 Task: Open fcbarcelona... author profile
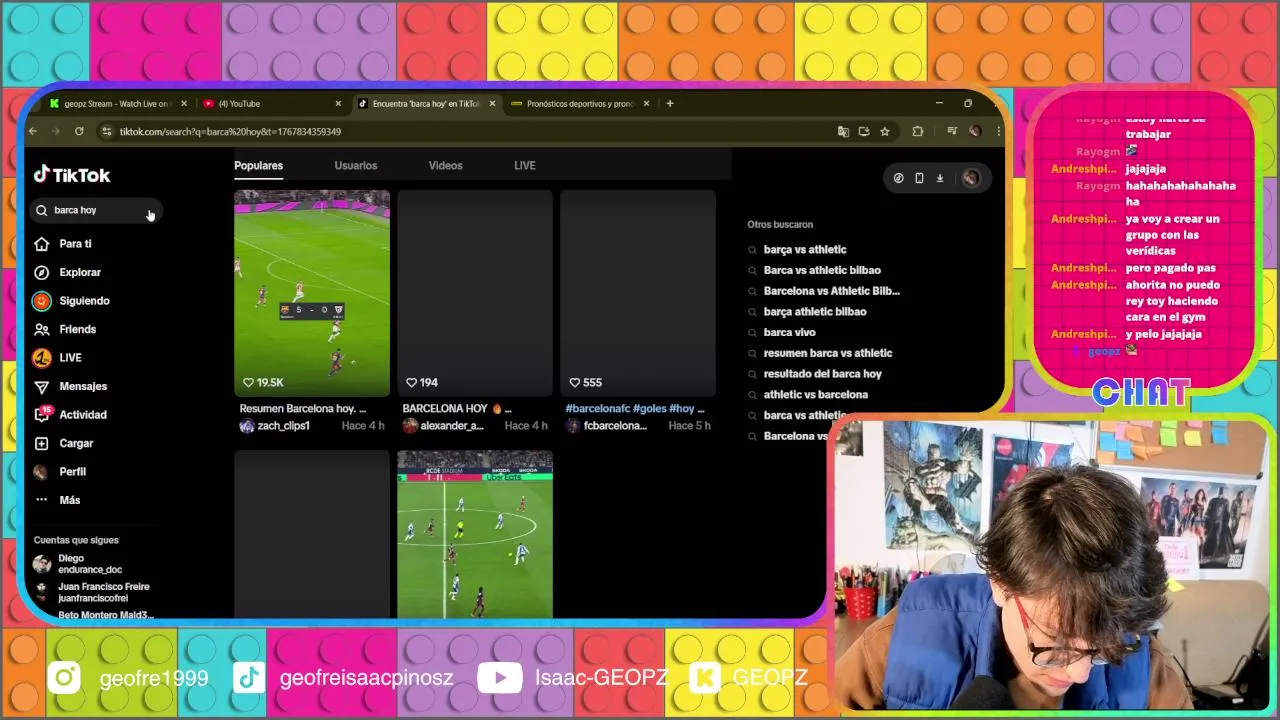pos(606,426)
